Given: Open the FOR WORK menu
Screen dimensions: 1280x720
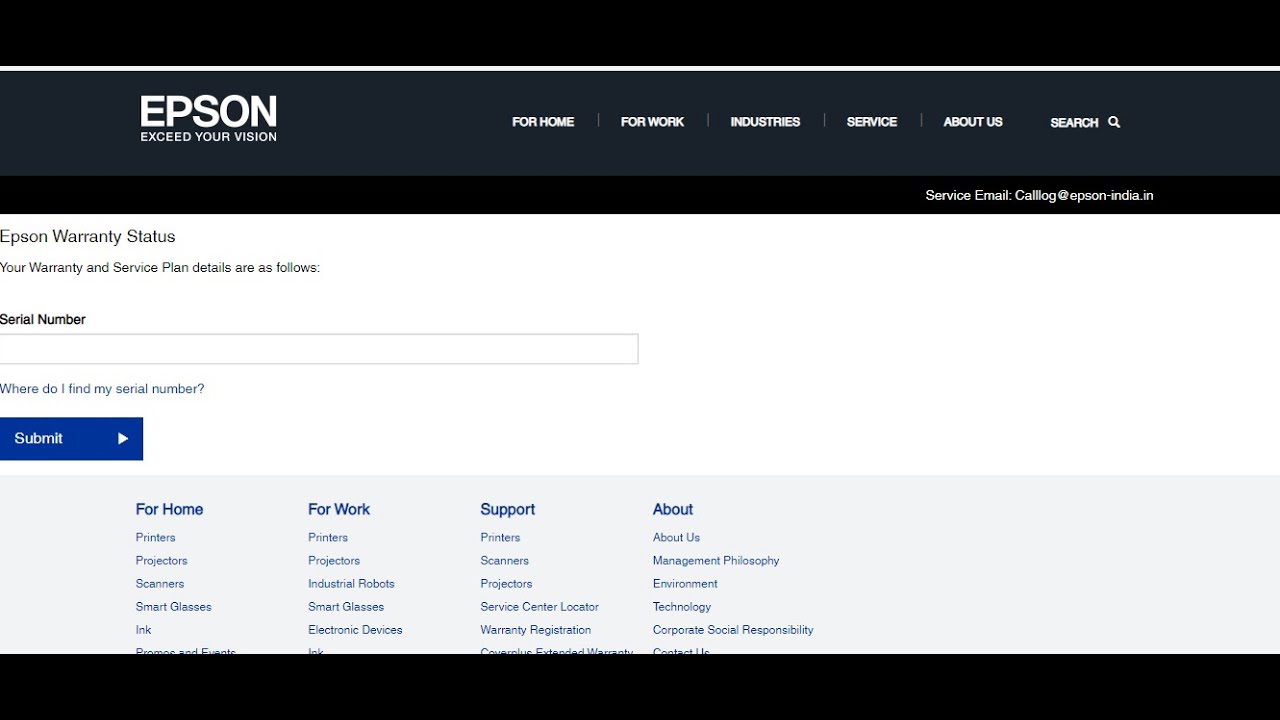Looking at the screenshot, I should click(652, 122).
